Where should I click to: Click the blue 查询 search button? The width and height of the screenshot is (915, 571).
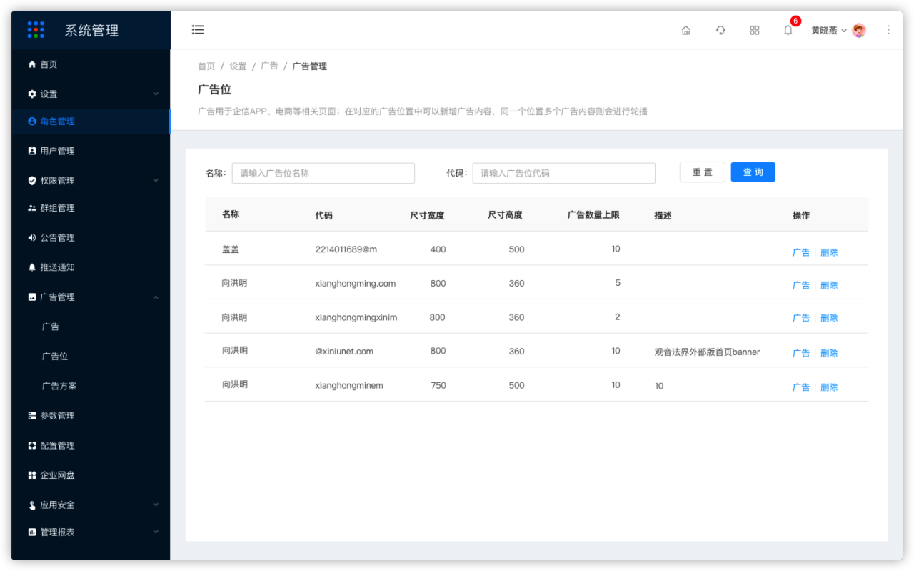coord(753,172)
